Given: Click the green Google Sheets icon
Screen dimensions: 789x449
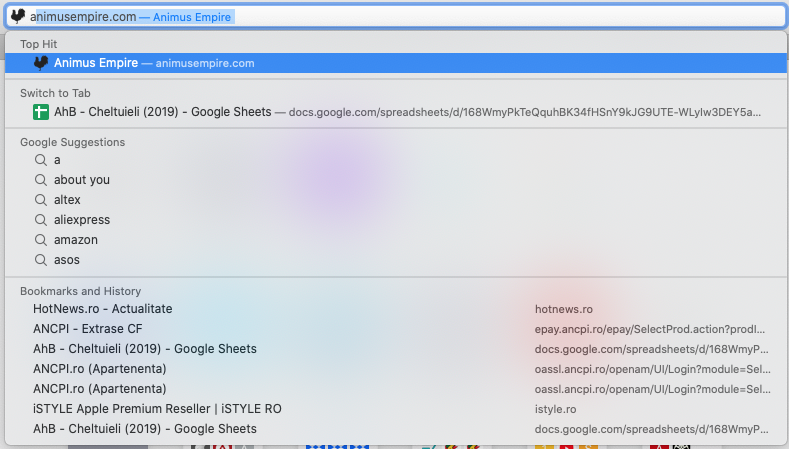Looking at the screenshot, I should [x=41, y=112].
